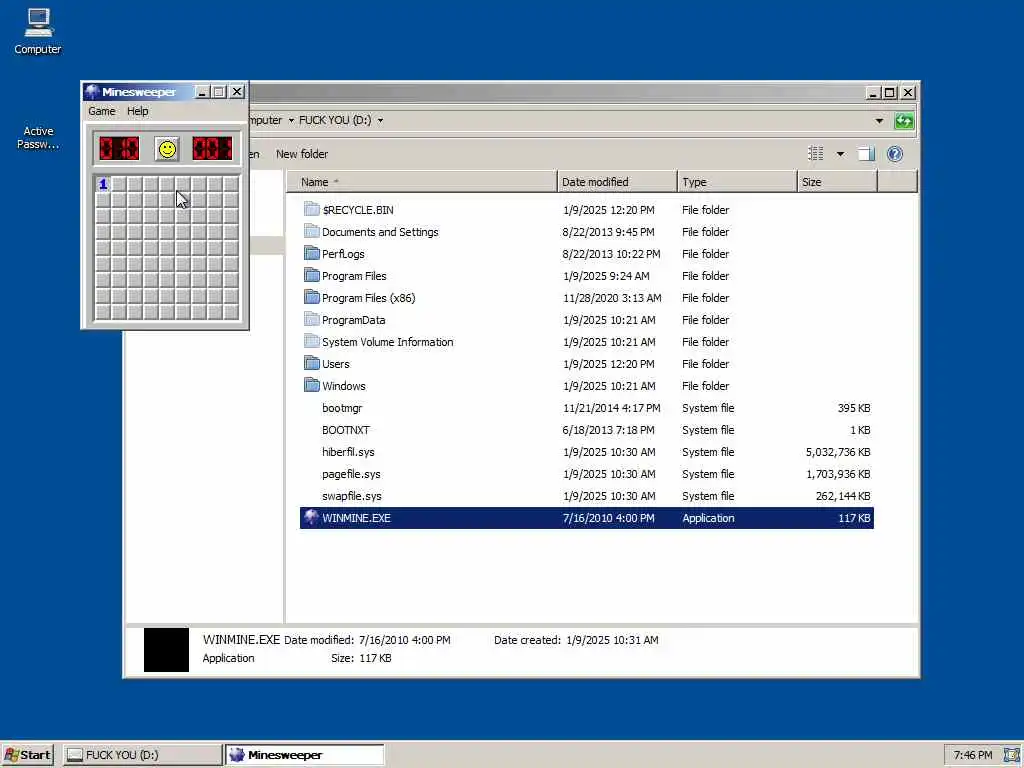Select the bootmgr file name
Viewport: 1024px width, 768px height.
342,408
